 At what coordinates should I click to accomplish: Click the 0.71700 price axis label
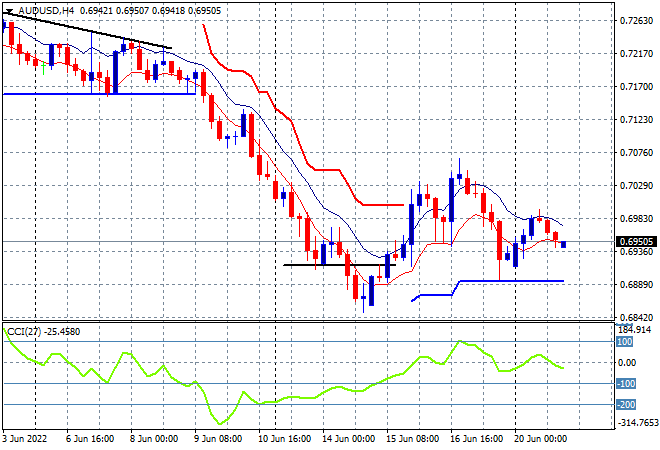click(636, 86)
